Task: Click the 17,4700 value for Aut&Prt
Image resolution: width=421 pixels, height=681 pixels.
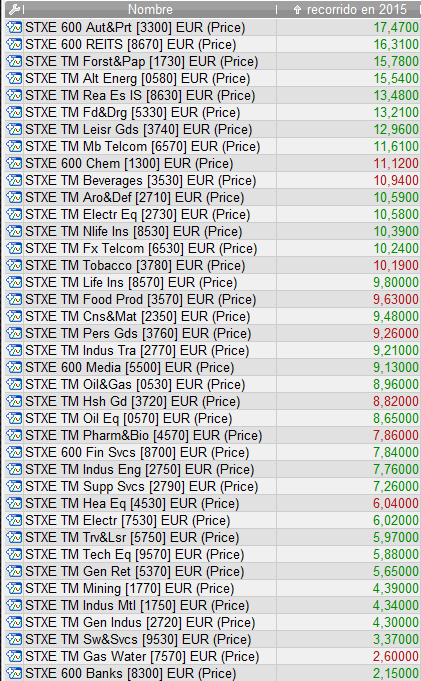Action: tap(396, 27)
